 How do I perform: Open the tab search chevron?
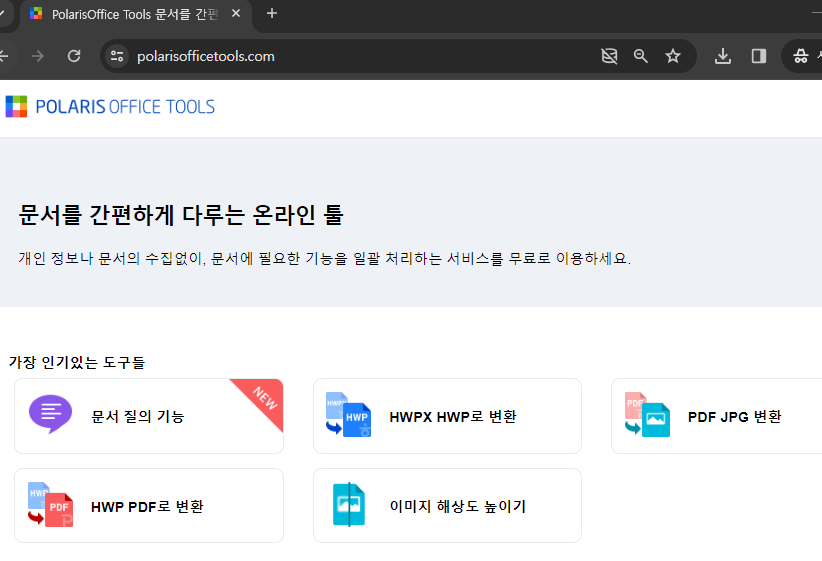[3, 14]
